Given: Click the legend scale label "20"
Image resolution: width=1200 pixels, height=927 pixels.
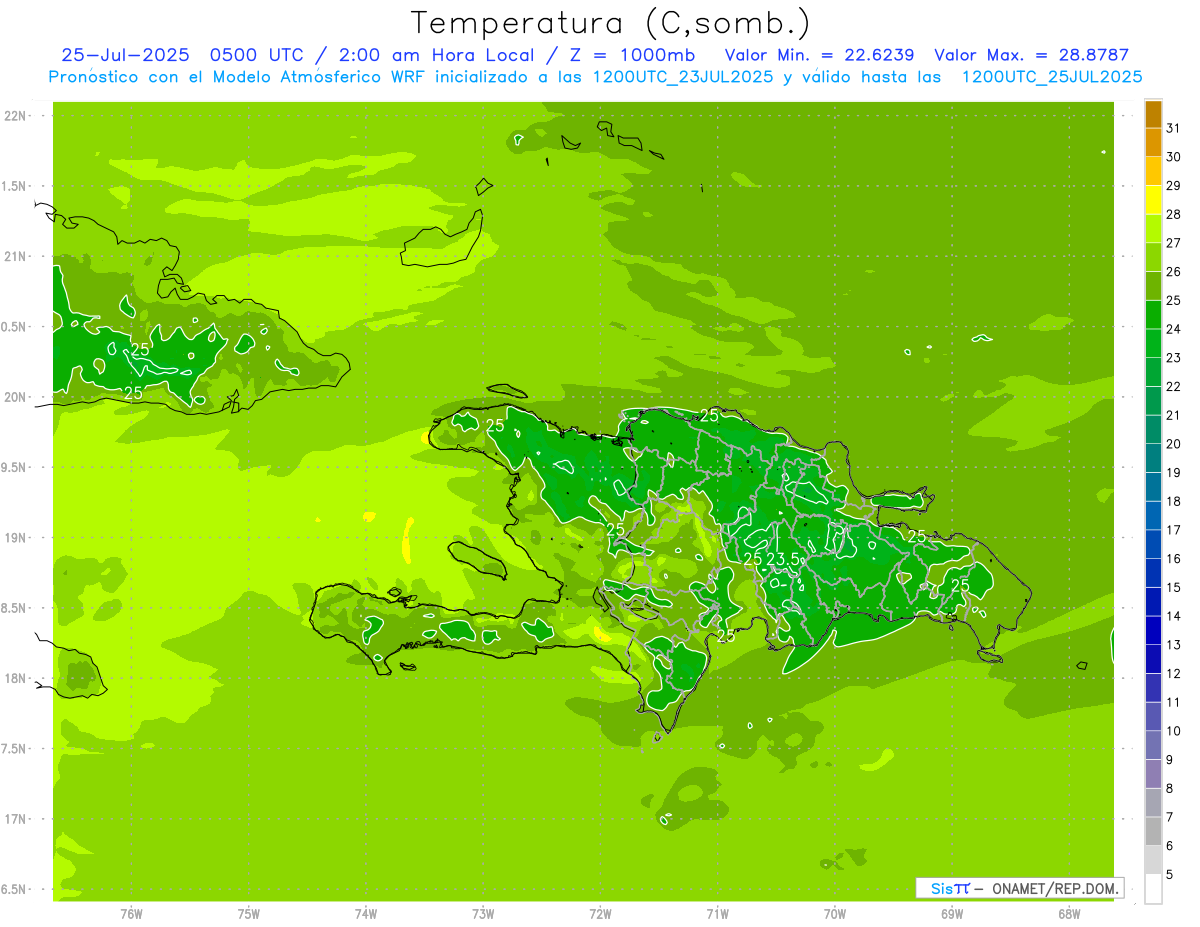Looking at the screenshot, I should click(x=1173, y=444).
